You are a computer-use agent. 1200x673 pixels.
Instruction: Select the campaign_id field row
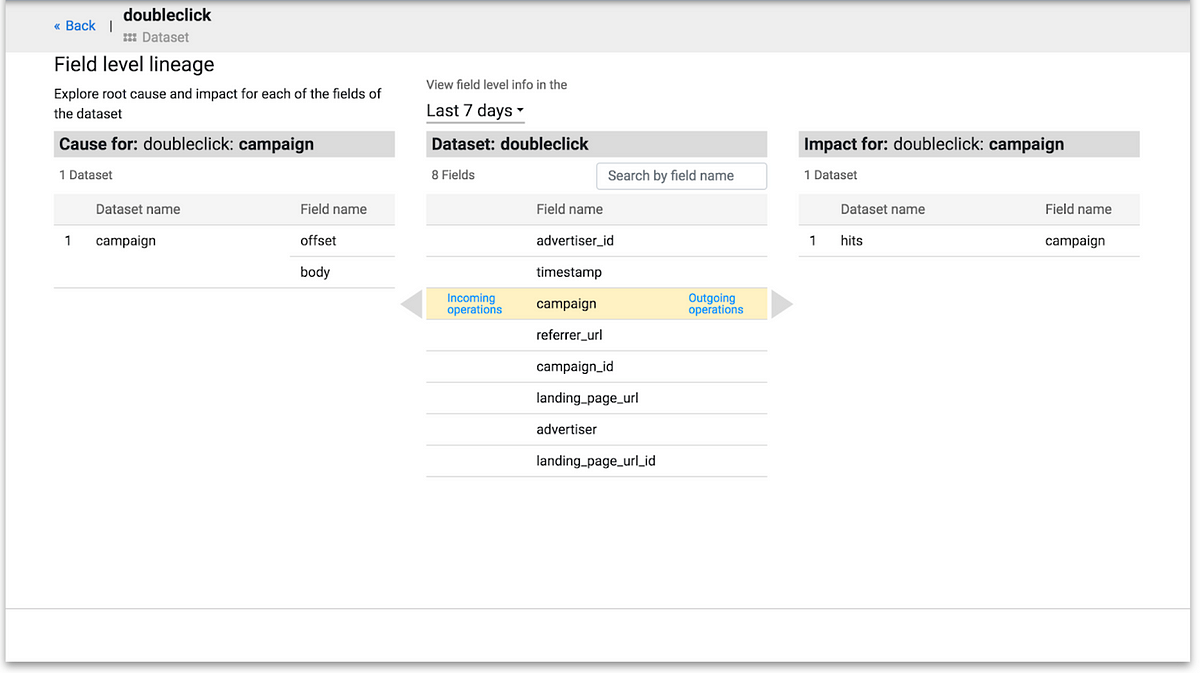pos(596,367)
